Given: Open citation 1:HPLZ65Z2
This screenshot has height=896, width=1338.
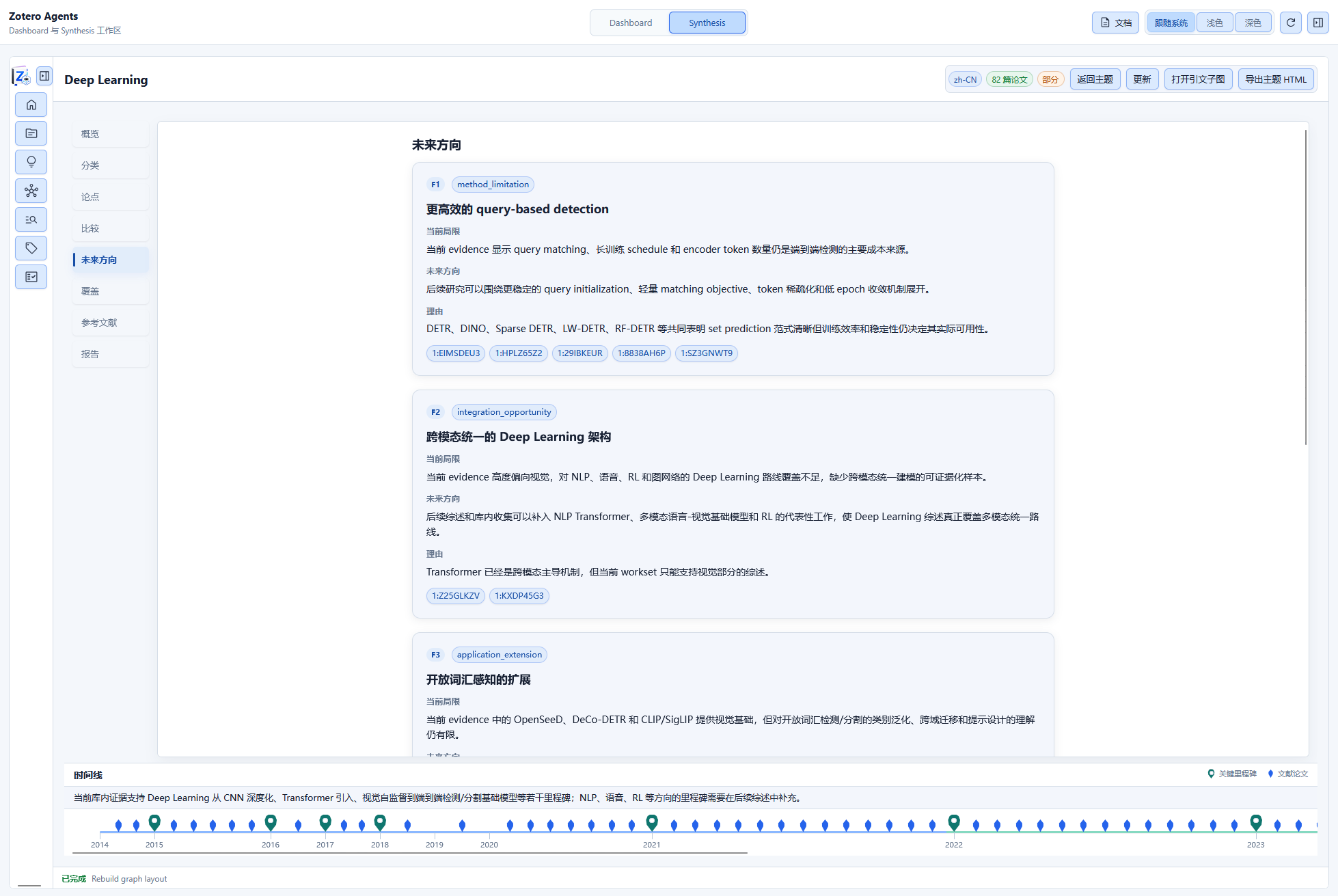Looking at the screenshot, I should [519, 353].
